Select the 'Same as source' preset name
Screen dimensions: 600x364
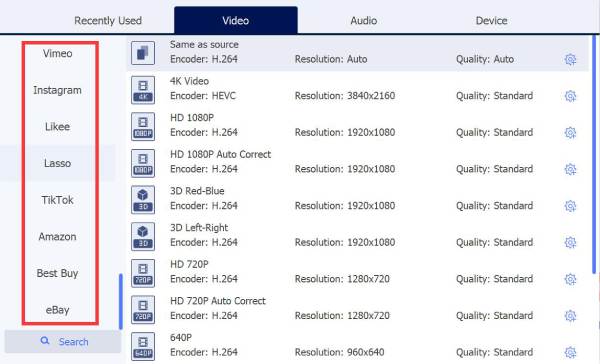click(204, 44)
